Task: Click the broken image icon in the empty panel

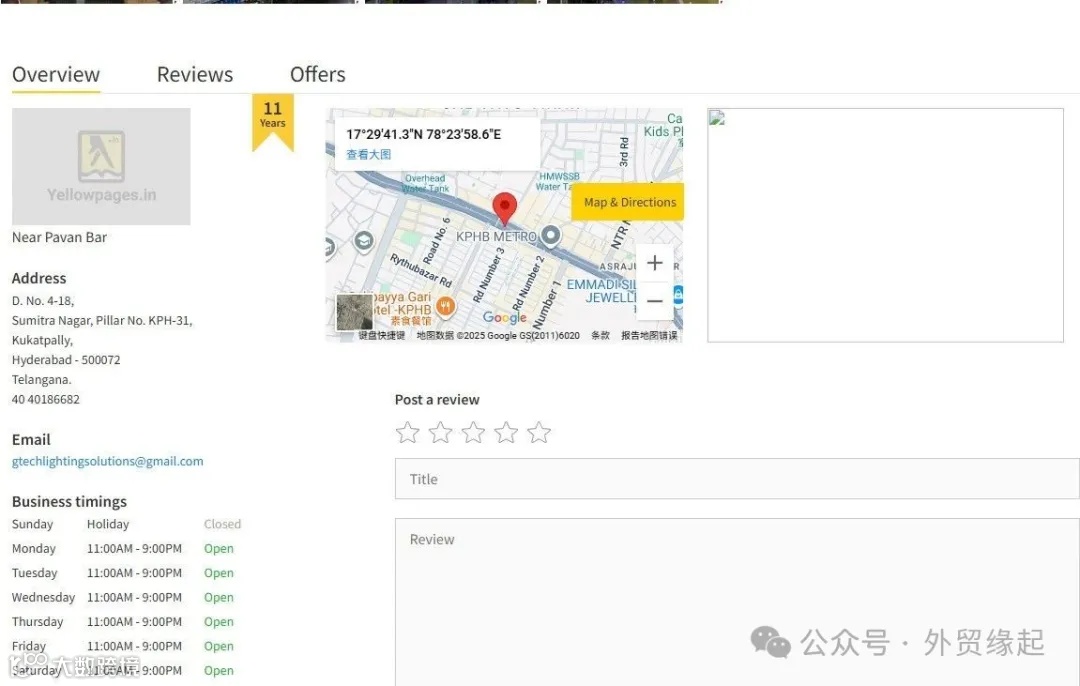Action: (717, 118)
